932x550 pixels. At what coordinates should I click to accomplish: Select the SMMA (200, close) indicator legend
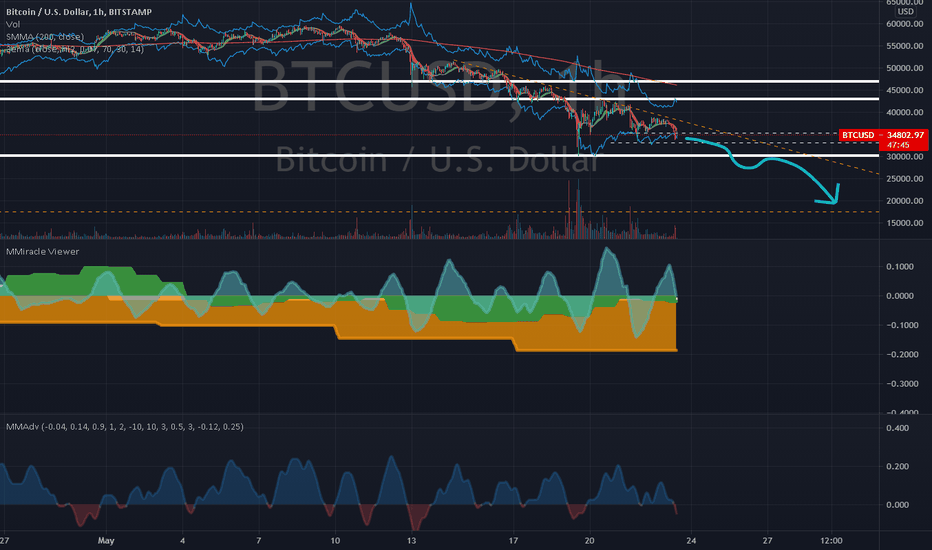click(45, 37)
